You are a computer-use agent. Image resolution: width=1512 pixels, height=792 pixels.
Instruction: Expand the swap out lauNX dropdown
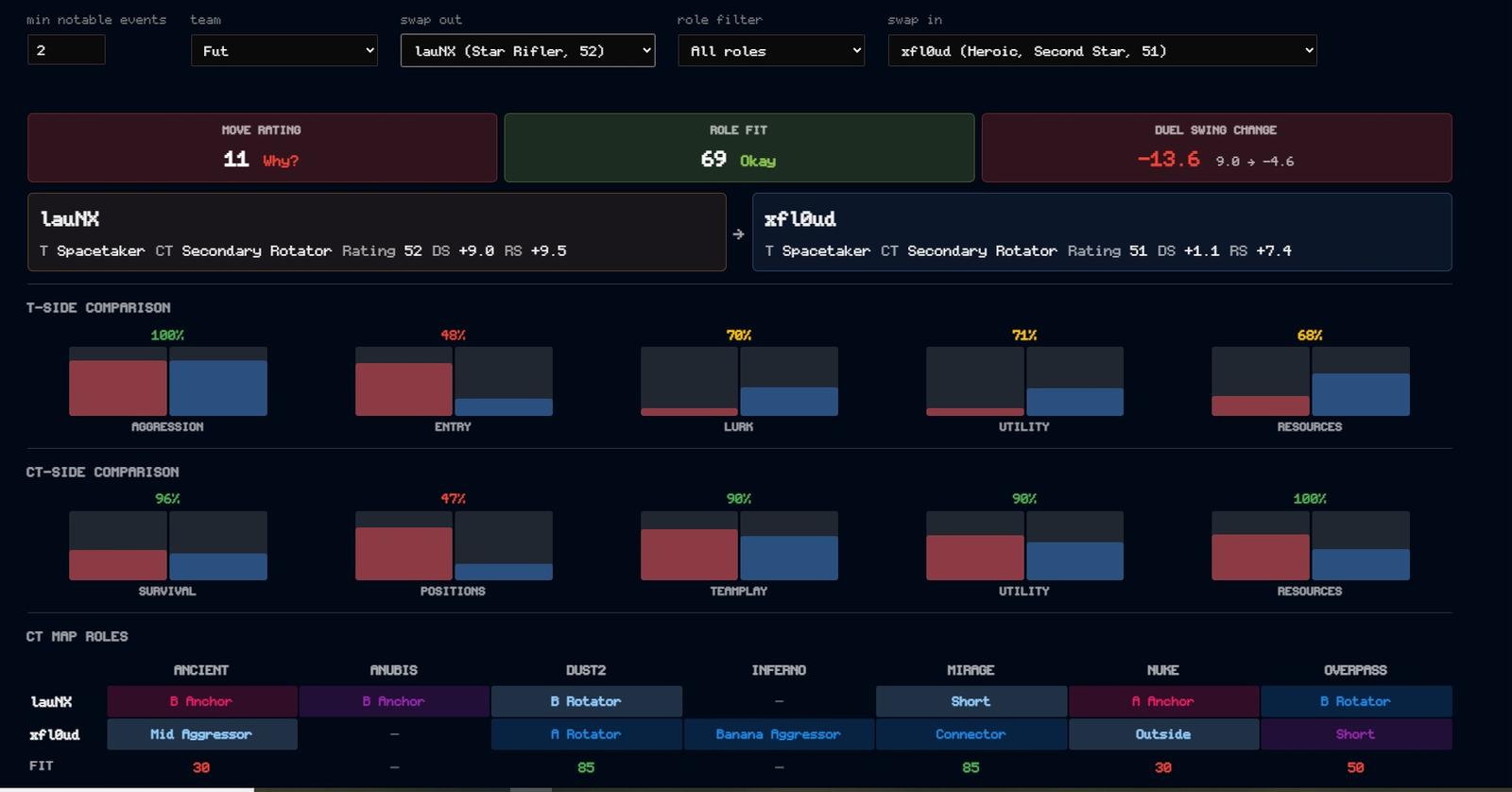click(527, 51)
